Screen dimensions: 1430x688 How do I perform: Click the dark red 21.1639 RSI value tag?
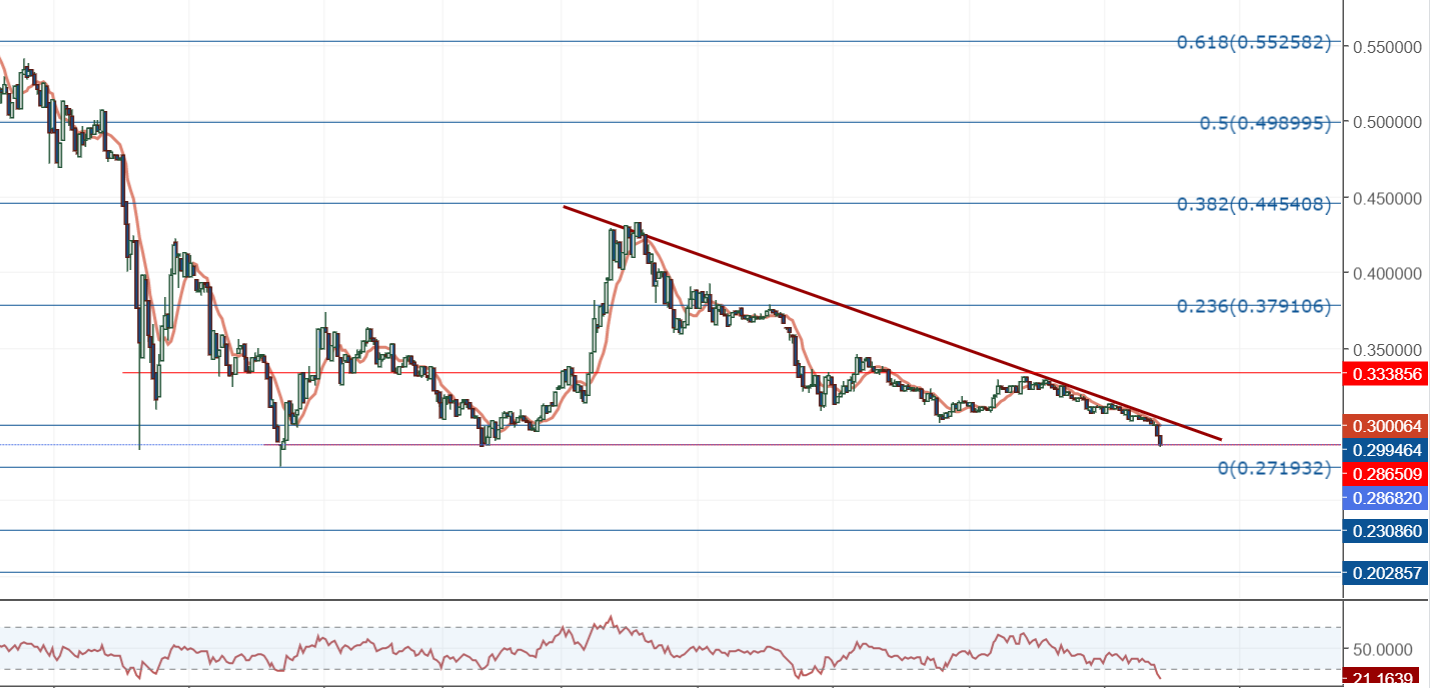click(1386, 679)
